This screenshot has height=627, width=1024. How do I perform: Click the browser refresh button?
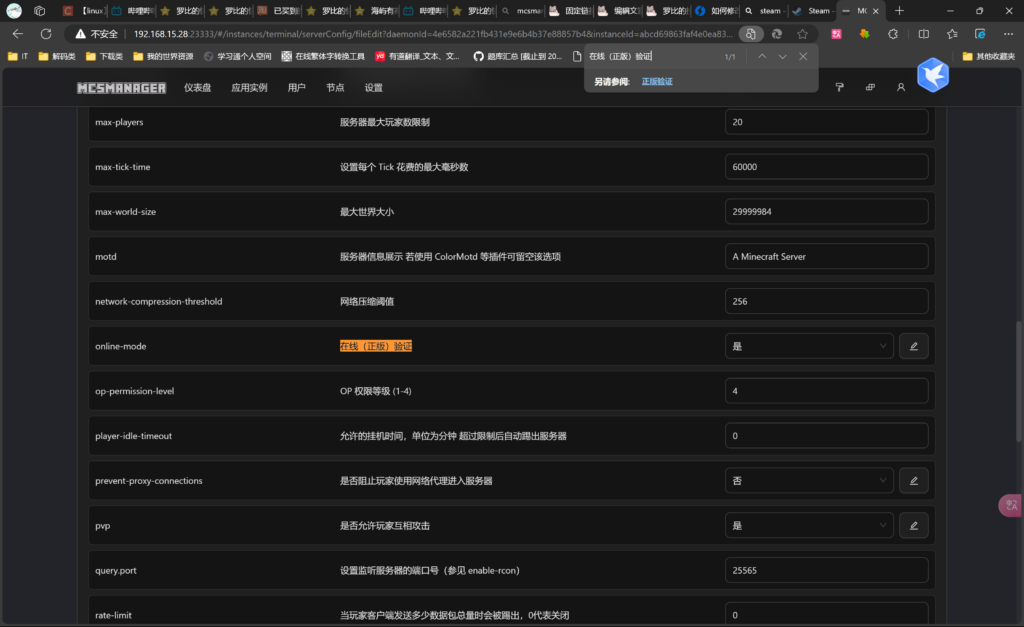coord(46,33)
